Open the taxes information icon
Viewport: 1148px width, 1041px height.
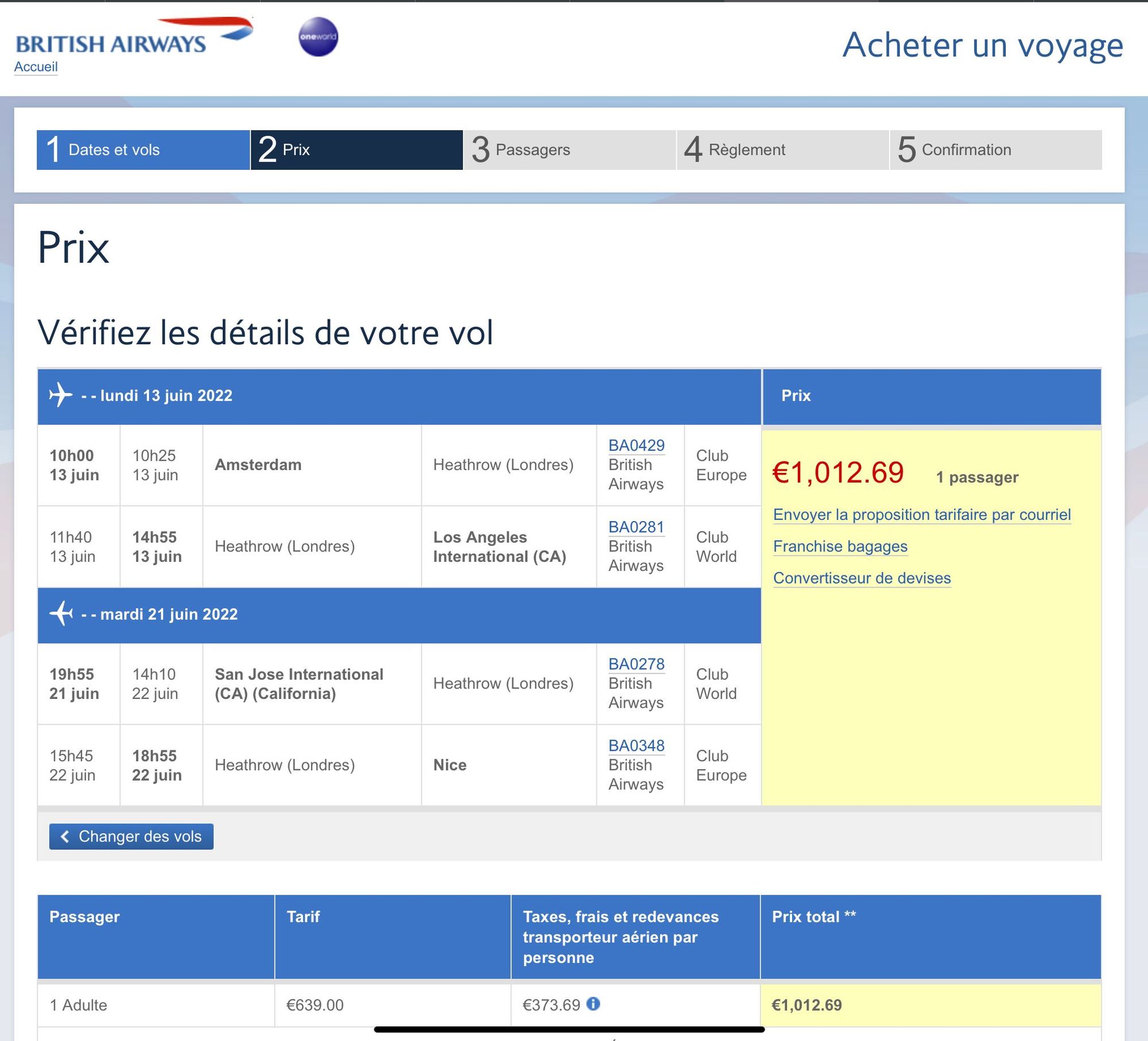[x=594, y=1004]
